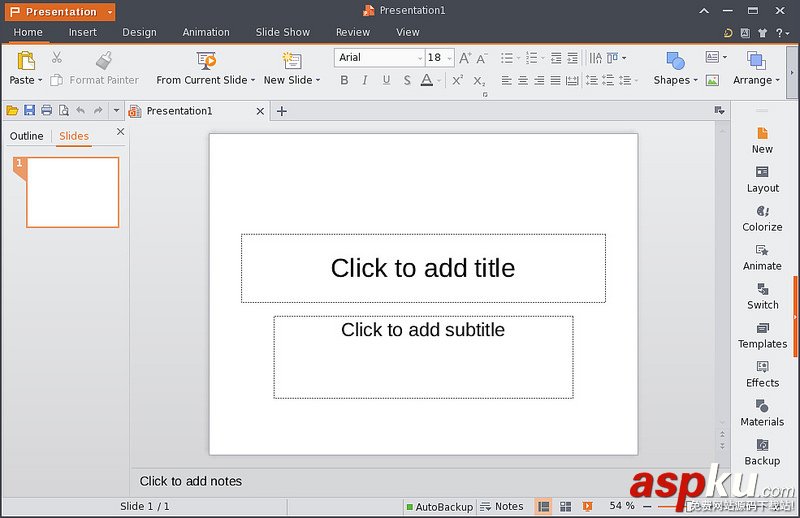Apply Subscript formatting
Screen dimensions: 800x518
point(479,81)
